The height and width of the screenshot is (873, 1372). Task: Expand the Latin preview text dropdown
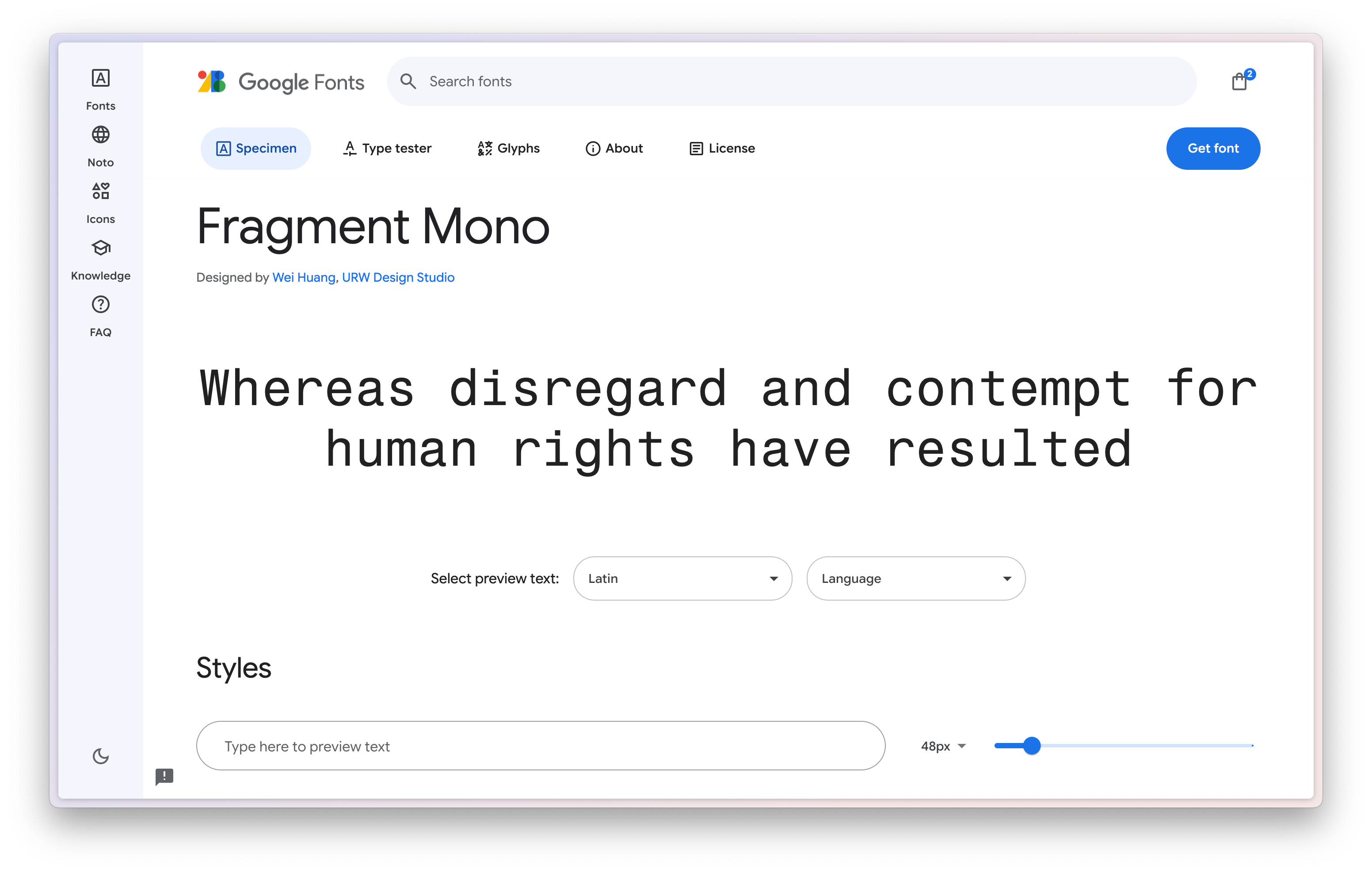click(x=682, y=578)
